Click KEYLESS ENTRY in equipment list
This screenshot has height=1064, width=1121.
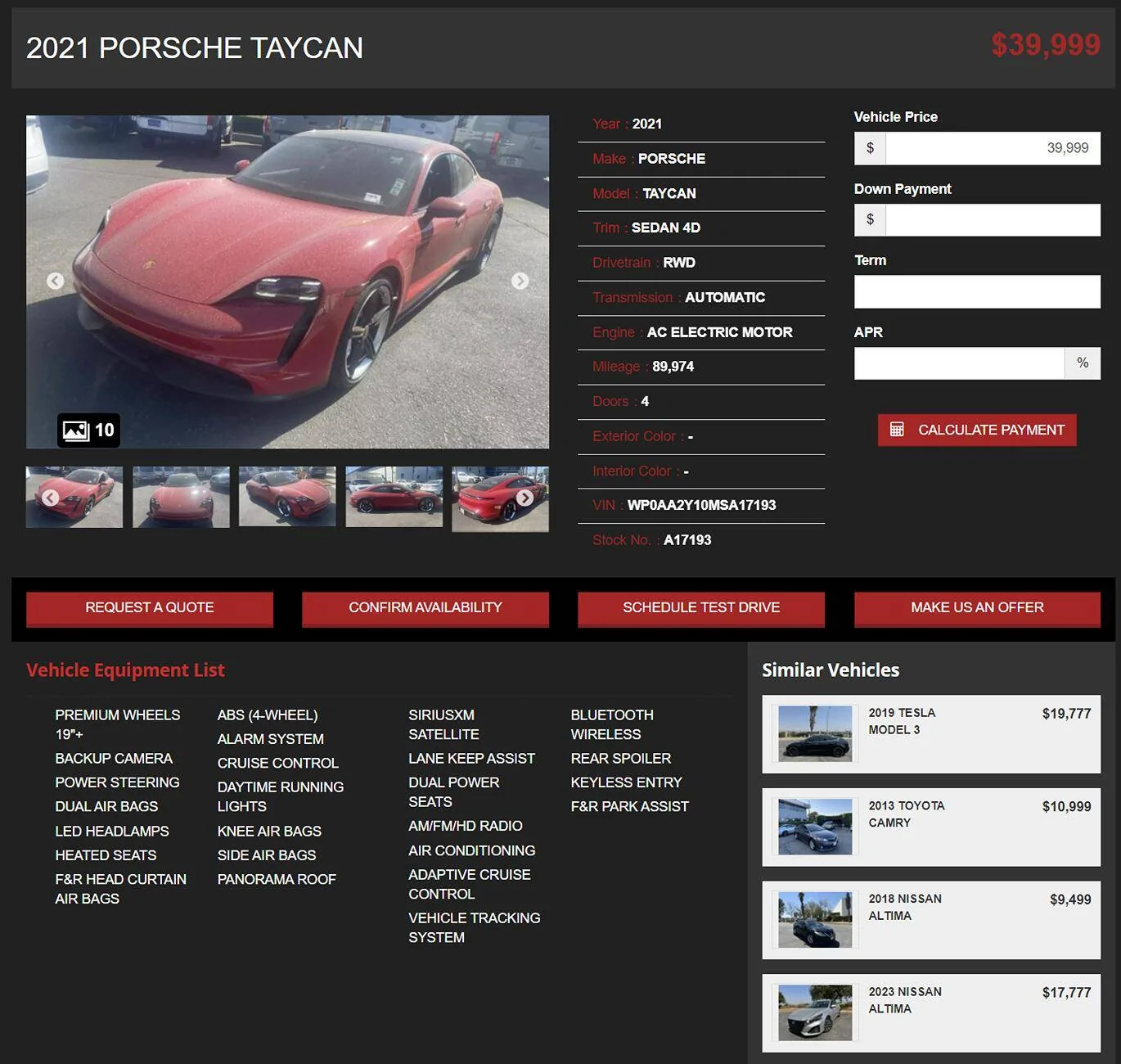pos(626,783)
